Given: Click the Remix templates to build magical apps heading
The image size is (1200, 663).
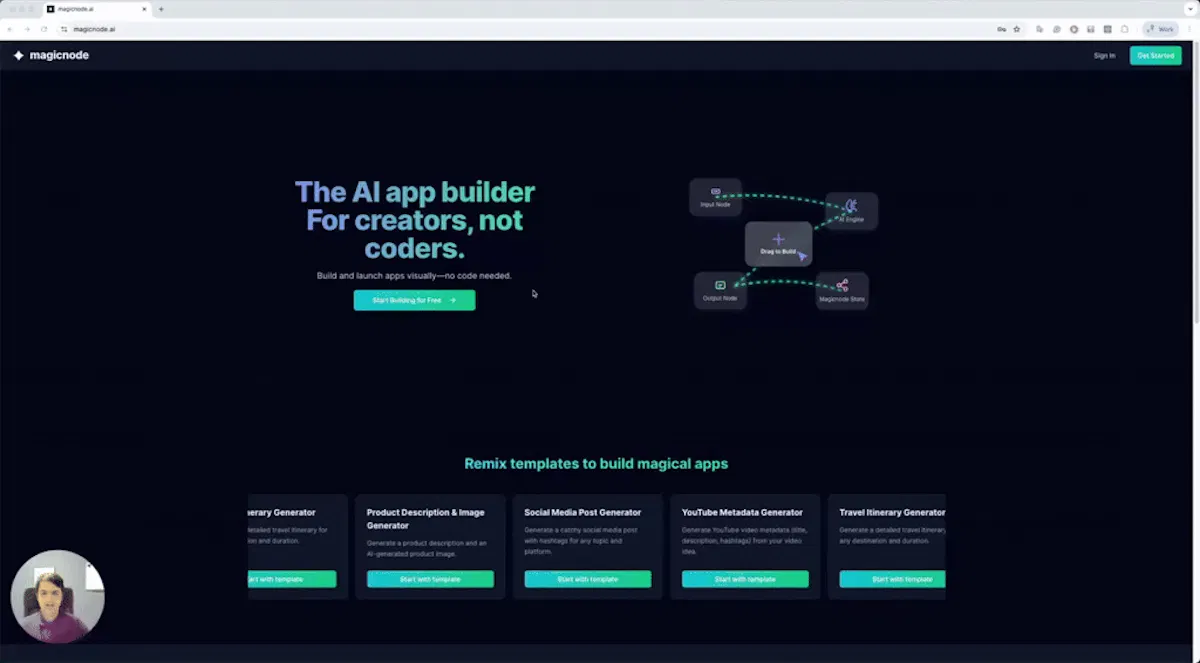Looking at the screenshot, I should click(x=596, y=464).
